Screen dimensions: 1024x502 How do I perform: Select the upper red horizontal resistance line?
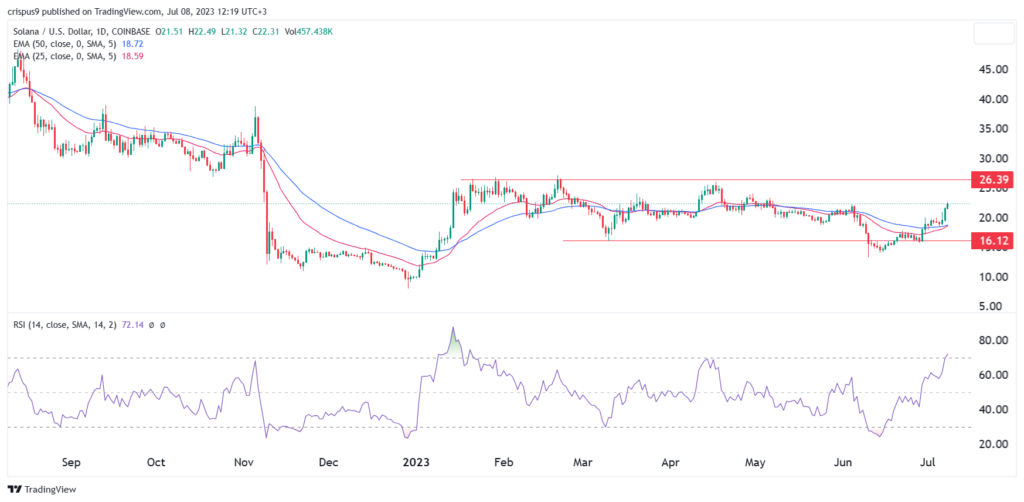[x=700, y=180]
